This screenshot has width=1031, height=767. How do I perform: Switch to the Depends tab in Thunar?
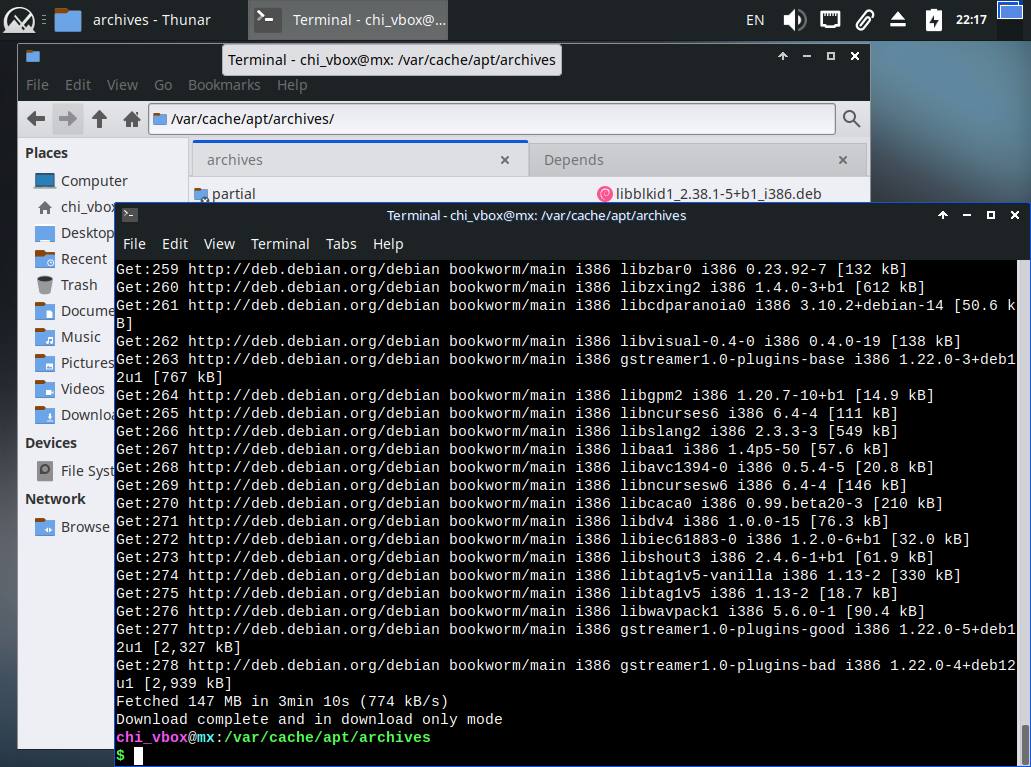[698, 160]
